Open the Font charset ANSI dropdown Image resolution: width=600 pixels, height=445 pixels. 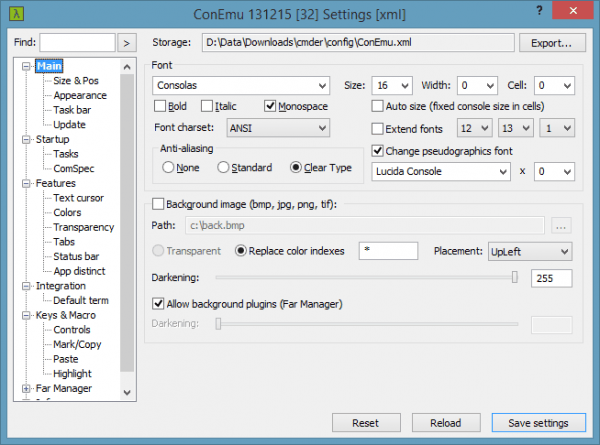277,128
